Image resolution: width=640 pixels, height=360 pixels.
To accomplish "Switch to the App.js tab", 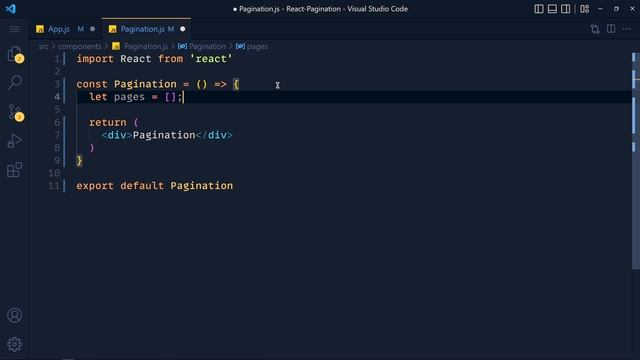I will (59, 29).
